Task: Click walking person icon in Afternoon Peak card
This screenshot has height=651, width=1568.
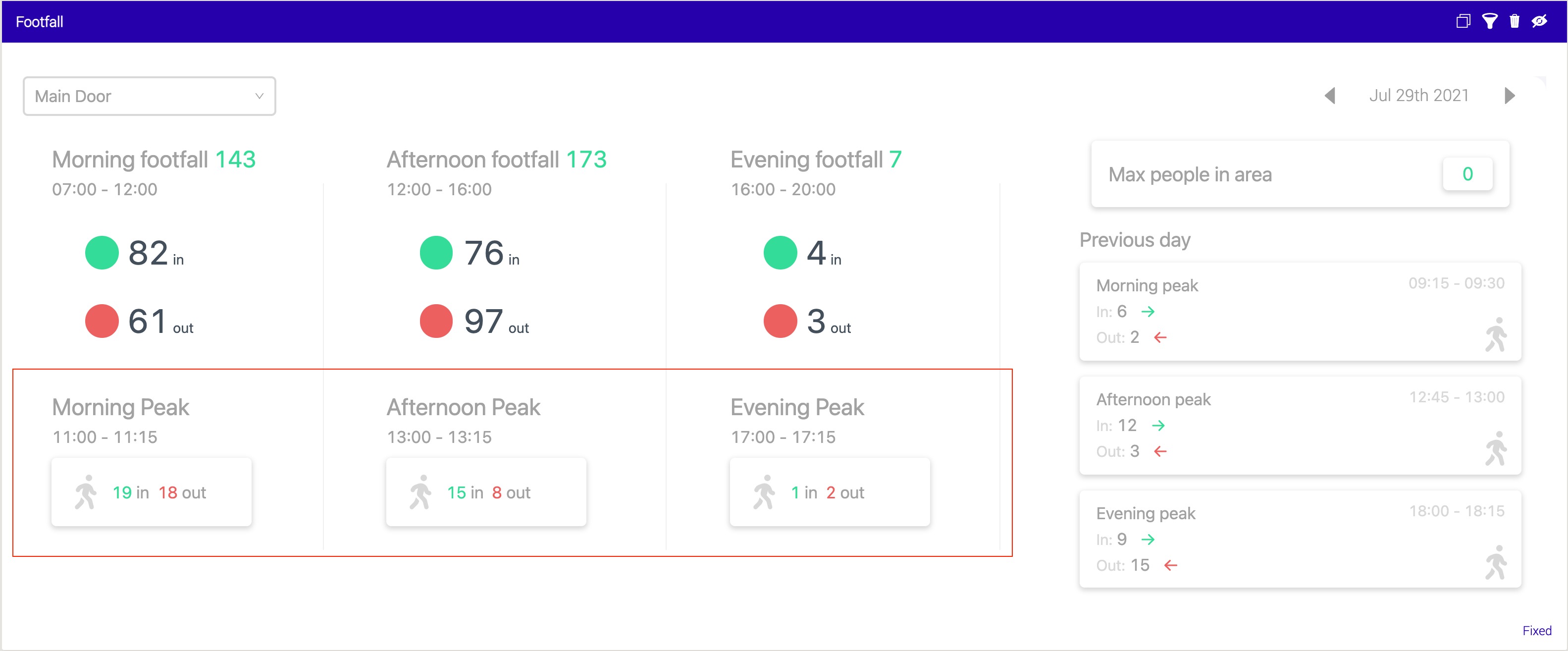Action: tap(420, 492)
